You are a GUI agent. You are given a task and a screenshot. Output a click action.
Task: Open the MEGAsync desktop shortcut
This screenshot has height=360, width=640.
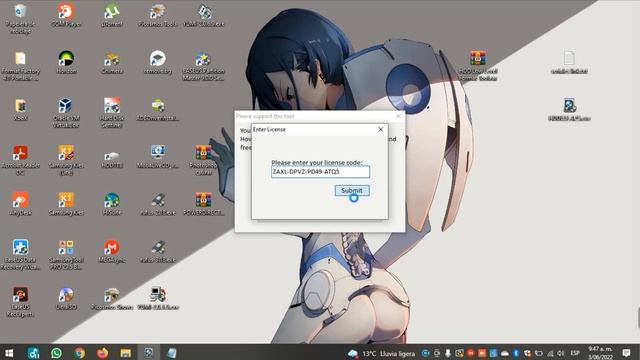(x=111, y=251)
